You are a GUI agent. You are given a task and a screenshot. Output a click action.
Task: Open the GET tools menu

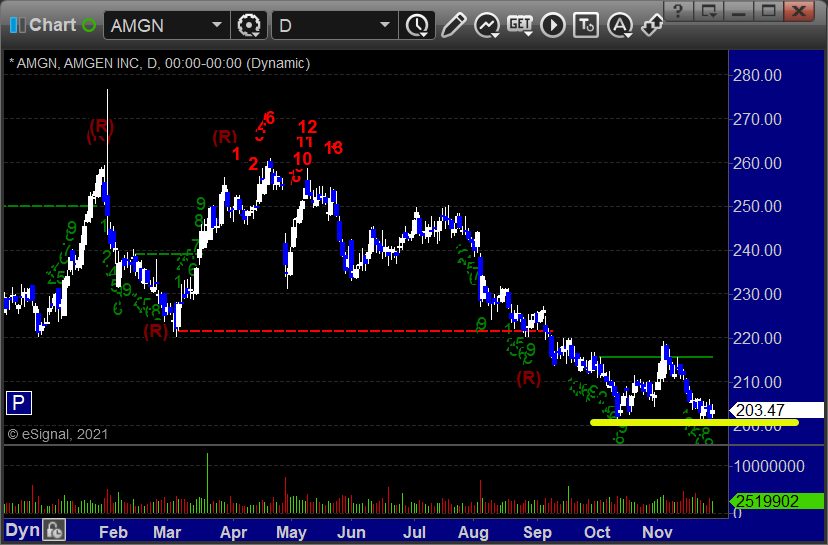click(520, 25)
